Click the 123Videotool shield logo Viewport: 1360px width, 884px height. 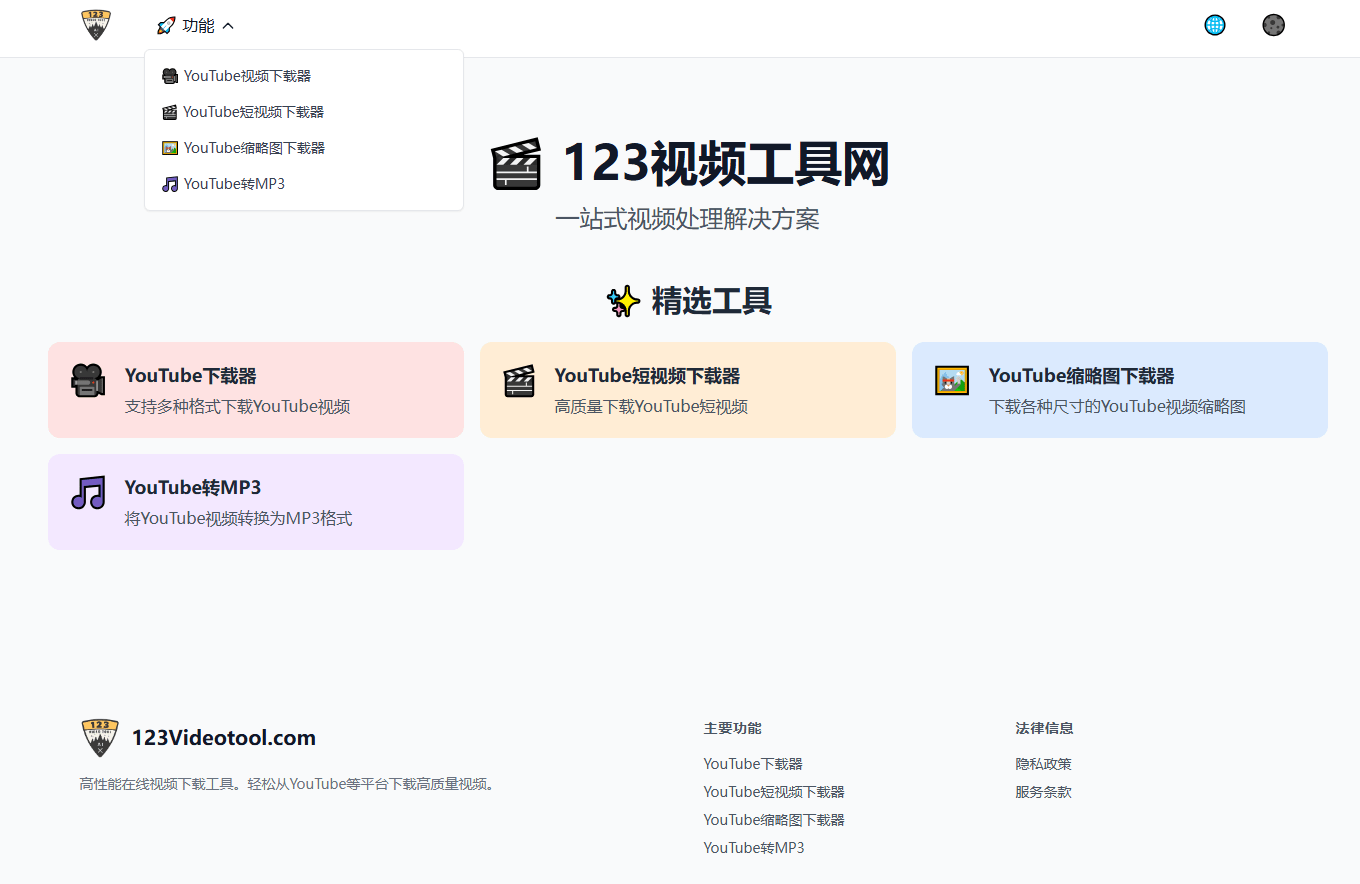coord(95,24)
